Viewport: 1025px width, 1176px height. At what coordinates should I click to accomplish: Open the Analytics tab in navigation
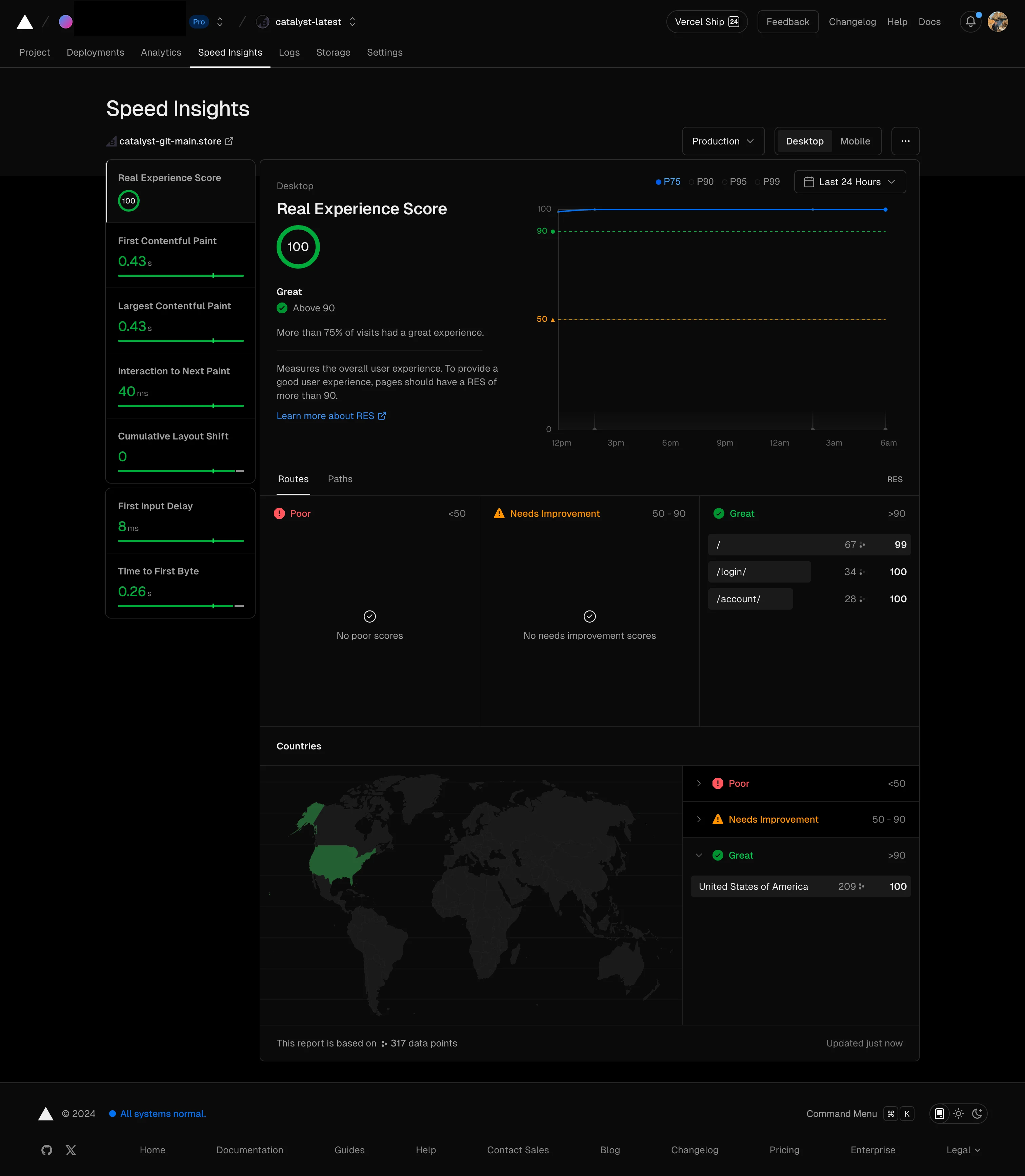(161, 52)
